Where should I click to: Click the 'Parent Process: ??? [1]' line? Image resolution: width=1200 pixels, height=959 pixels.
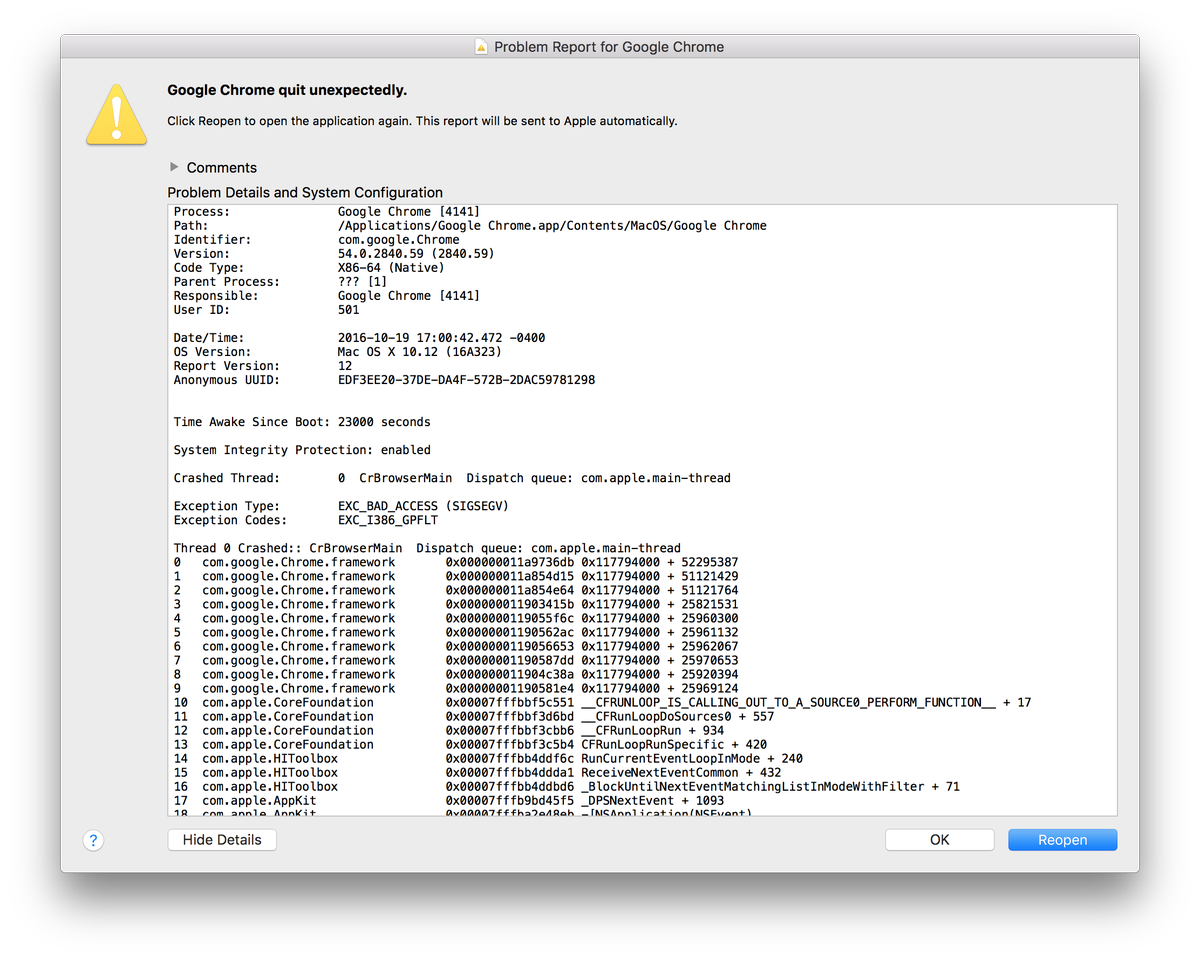[x=280, y=282]
